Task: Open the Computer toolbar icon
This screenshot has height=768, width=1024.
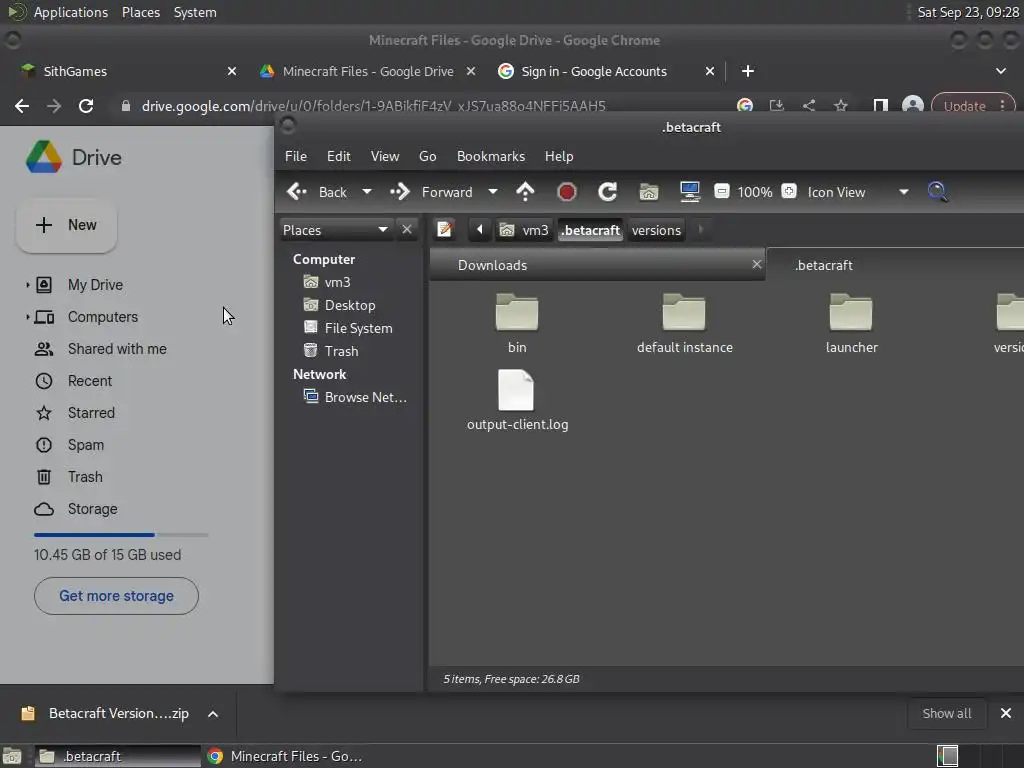Action: [690, 192]
